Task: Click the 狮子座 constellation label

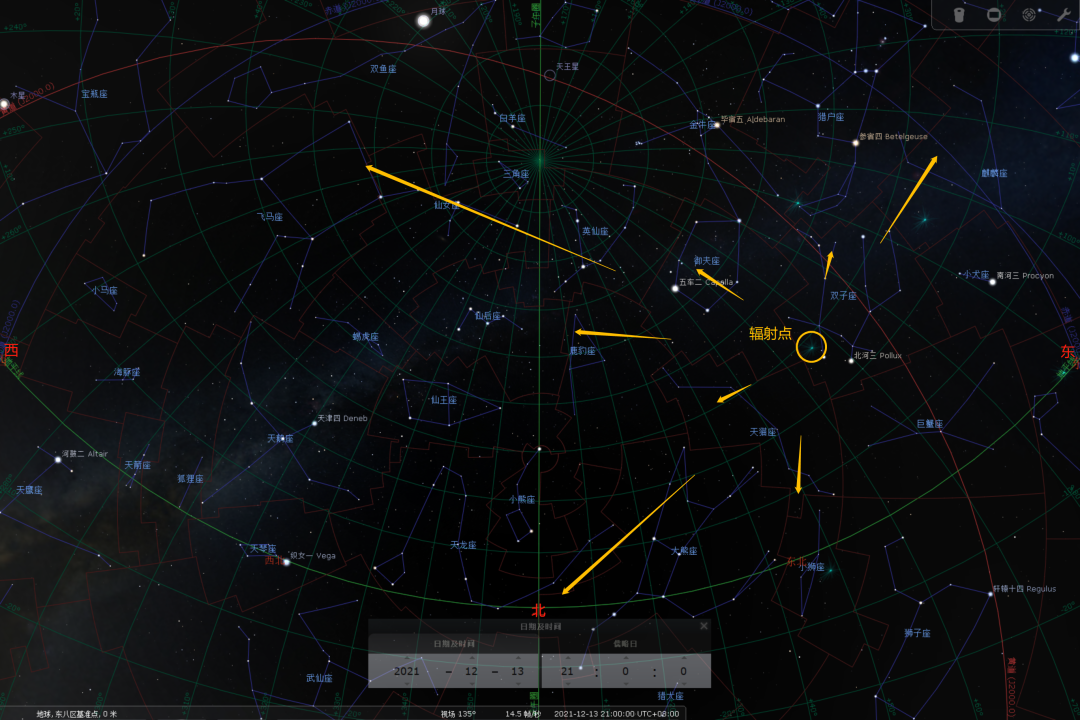Action: (917, 632)
